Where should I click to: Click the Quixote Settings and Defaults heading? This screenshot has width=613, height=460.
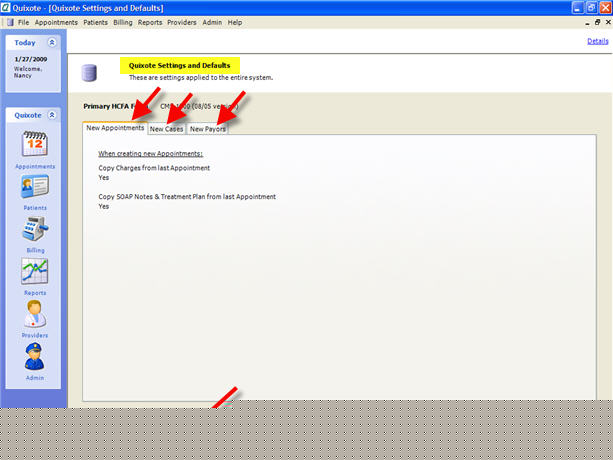(179, 65)
